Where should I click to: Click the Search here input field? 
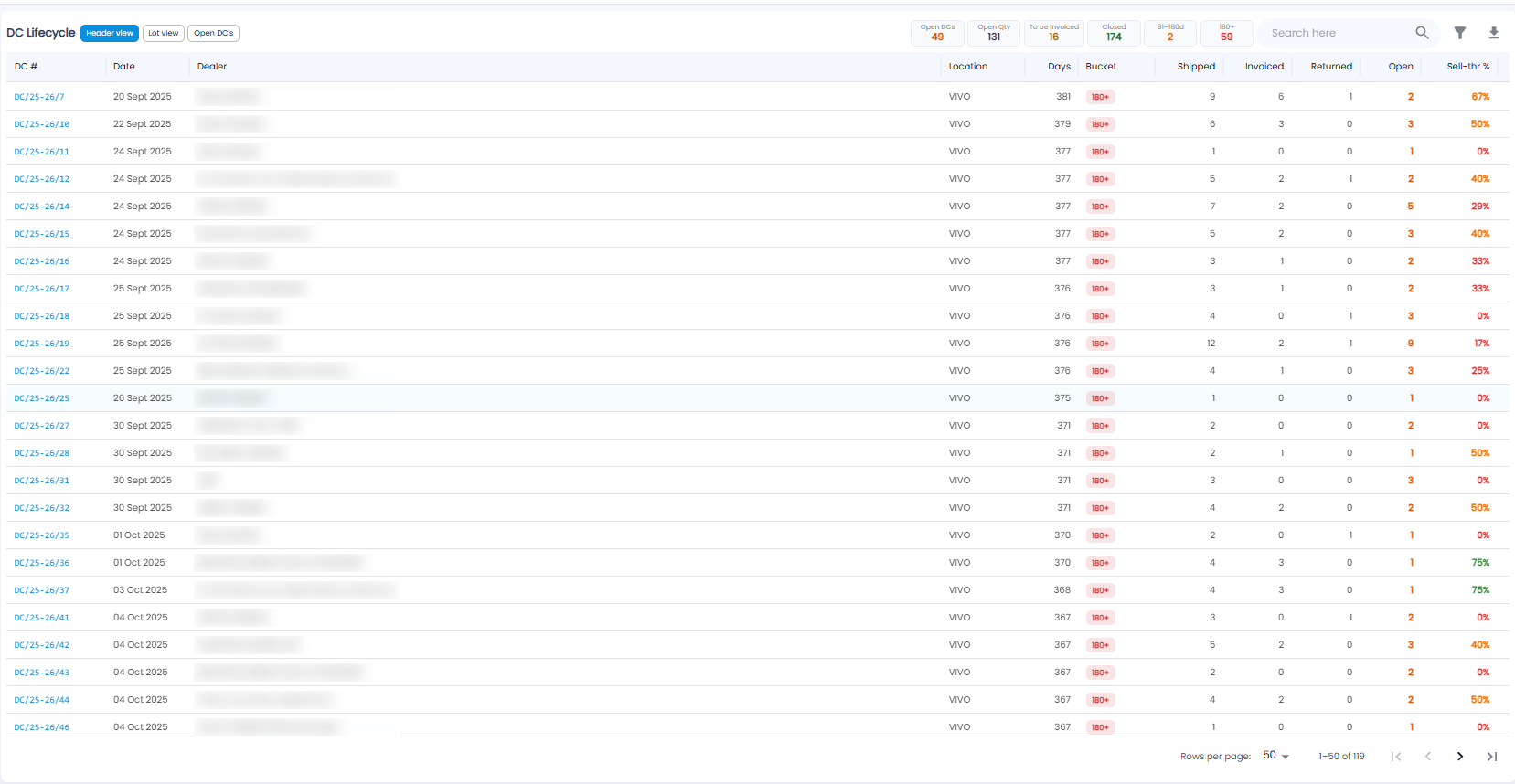click(x=1339, y=33)
